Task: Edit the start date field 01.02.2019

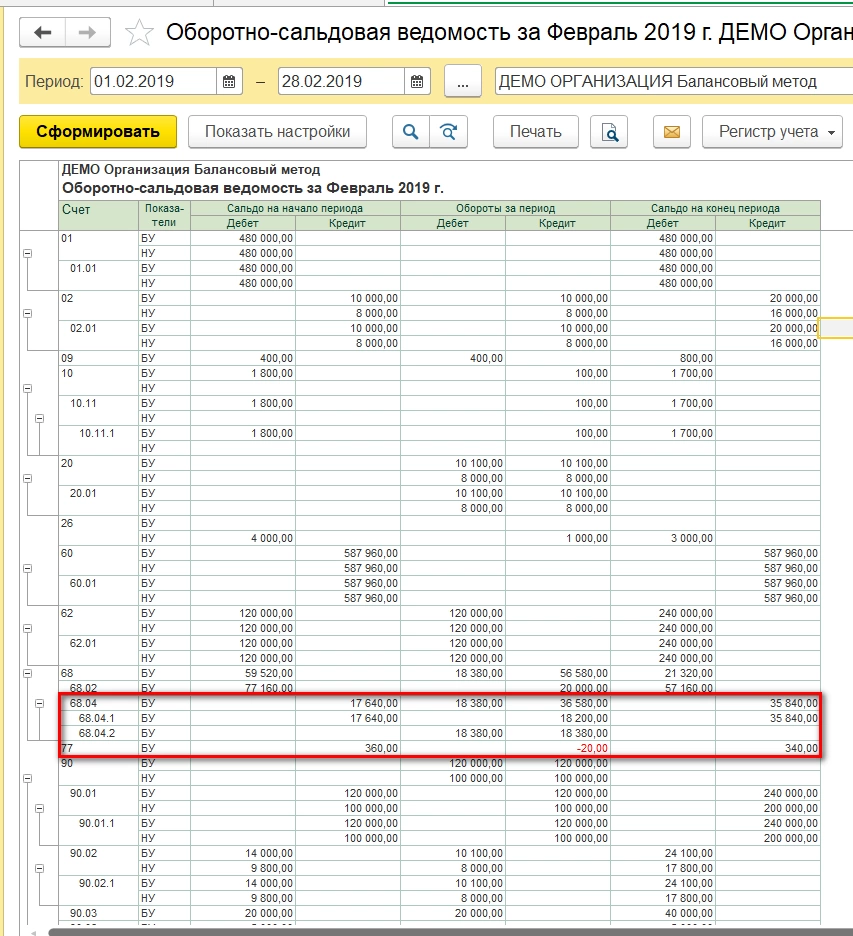Action: point(153,82)
